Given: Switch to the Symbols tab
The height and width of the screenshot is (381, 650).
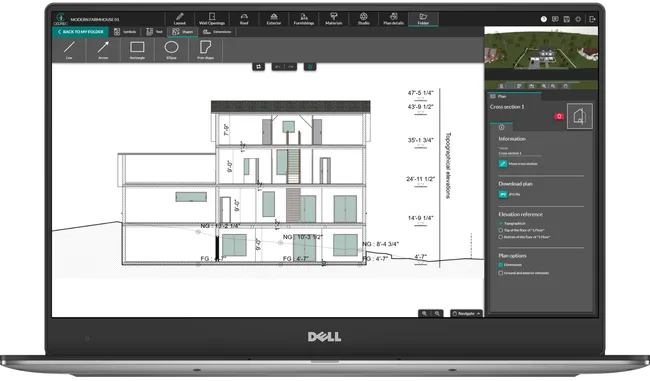Looking at the screenshot, I should coord(125,32).
